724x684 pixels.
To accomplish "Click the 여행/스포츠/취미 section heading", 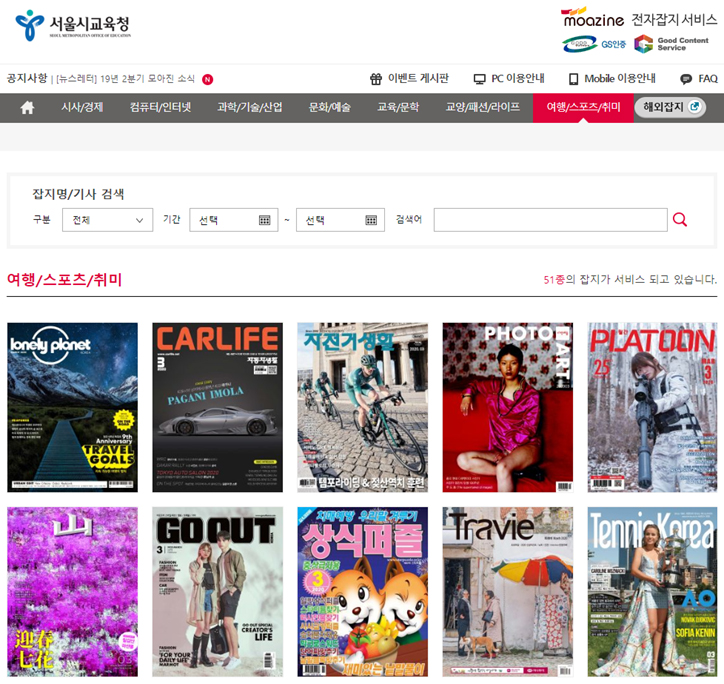I will [x=65, y=280].
